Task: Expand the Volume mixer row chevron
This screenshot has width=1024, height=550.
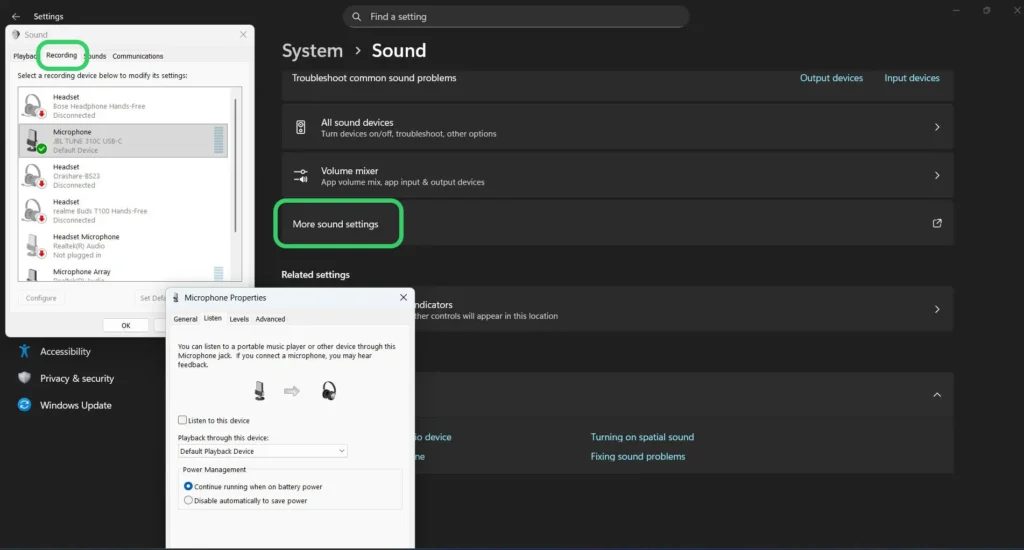Action: pos(936,176)
